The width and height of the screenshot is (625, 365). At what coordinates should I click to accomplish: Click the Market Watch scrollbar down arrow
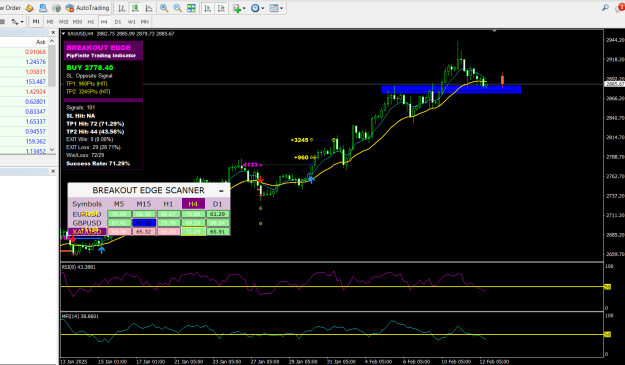click(52, 150)
